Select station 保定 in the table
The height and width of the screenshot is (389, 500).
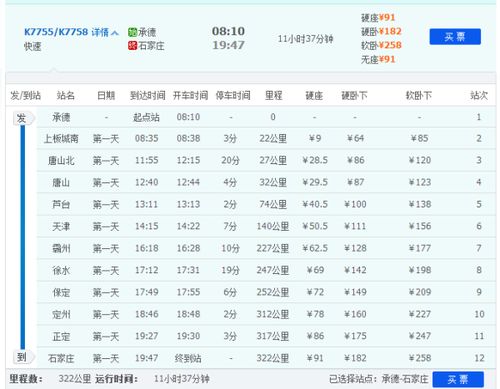click(61, 292)
